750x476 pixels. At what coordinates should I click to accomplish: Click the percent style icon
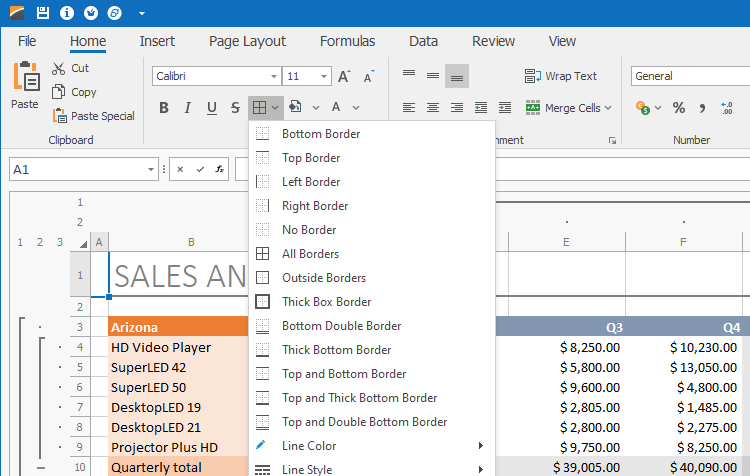click(678, 108)
